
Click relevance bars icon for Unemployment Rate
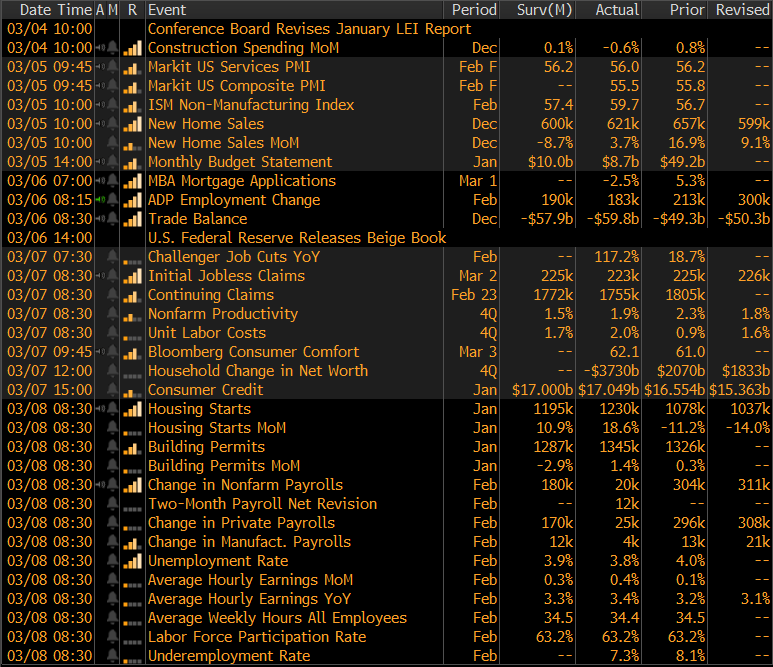(132, 561)
